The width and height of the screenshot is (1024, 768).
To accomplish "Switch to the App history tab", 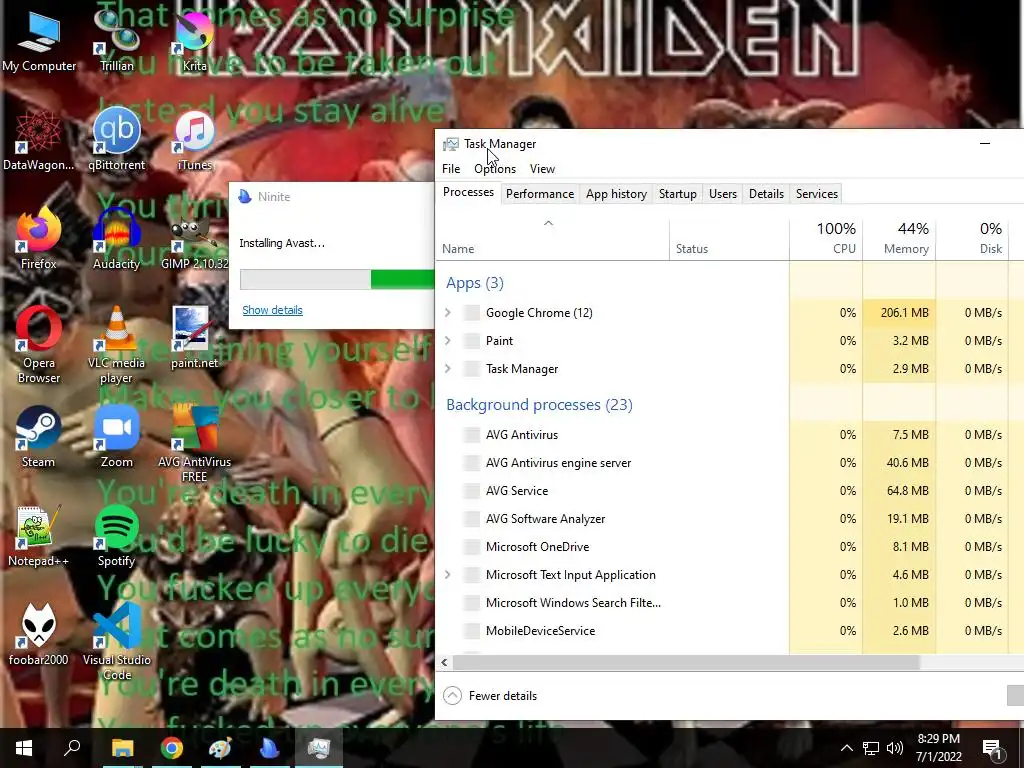I will coord(616,194).
